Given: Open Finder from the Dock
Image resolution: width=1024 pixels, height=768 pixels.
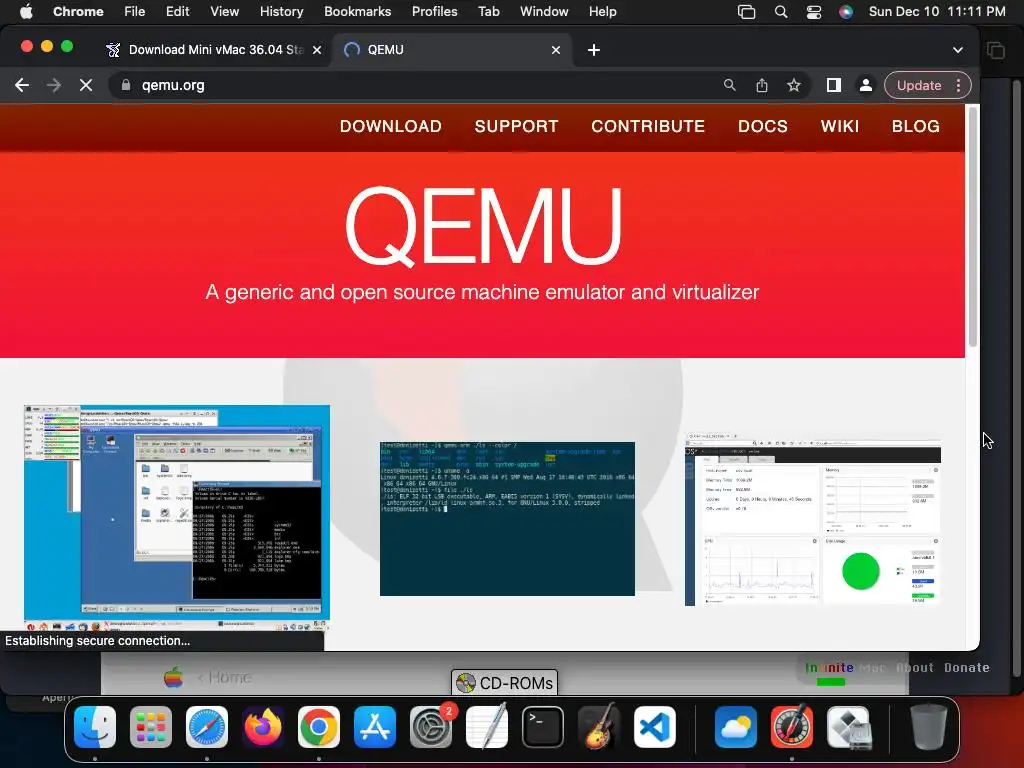Looking at the screenshot, I should click(x=95, y=726).
